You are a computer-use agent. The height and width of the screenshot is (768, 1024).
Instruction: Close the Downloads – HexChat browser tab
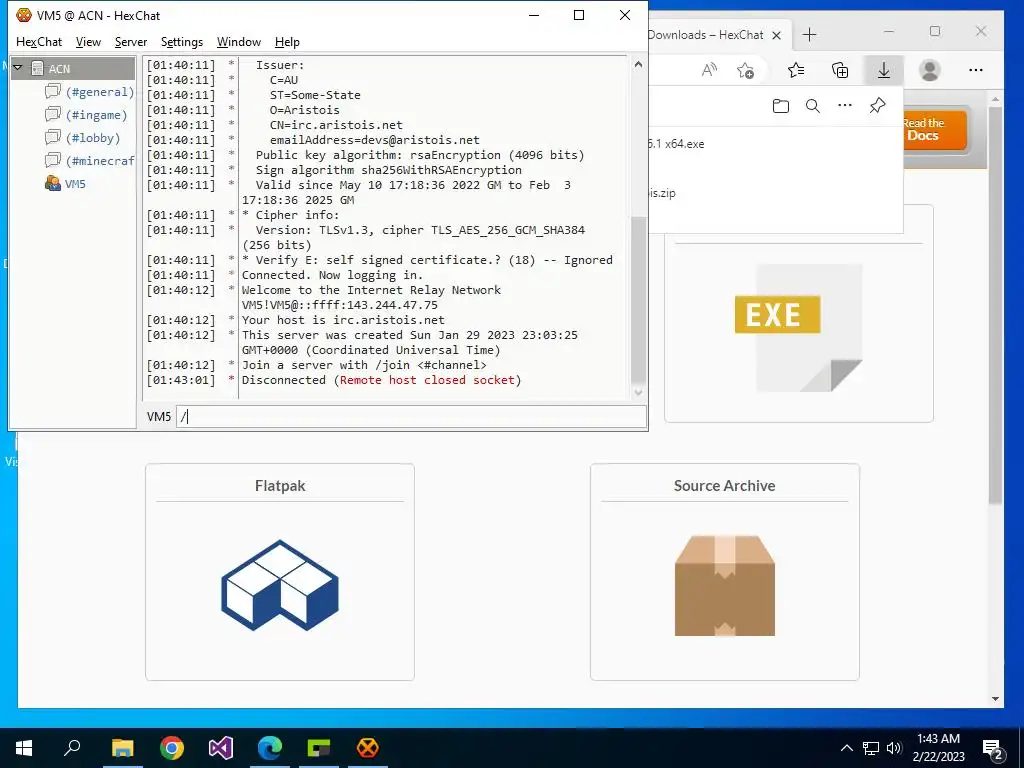(776, 35)
